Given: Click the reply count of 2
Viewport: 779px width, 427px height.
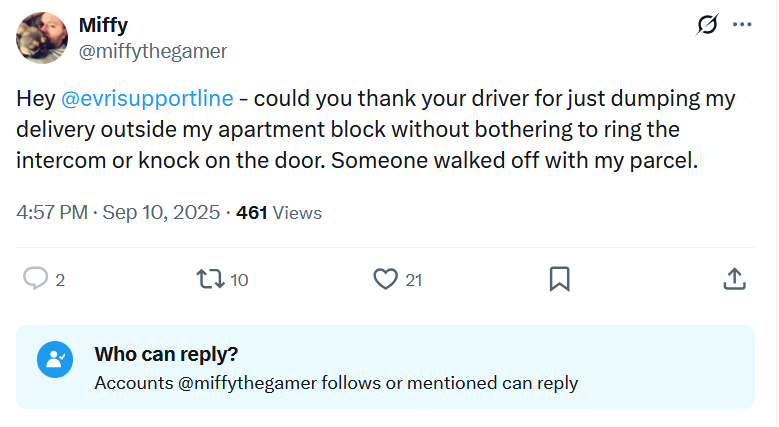Looking at the screenshot, I should [x=60, y=280].
